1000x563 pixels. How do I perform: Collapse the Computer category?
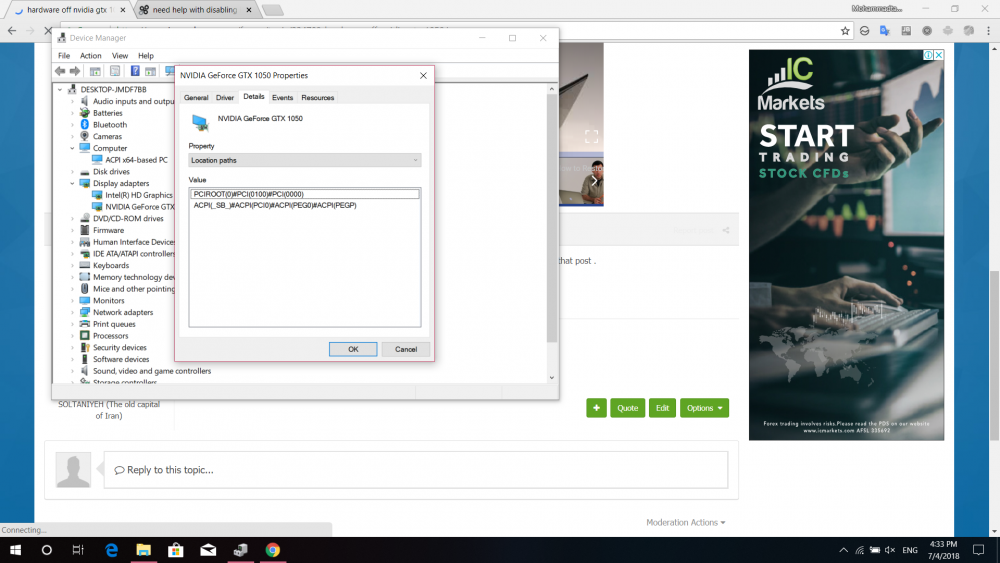[72, 149]
